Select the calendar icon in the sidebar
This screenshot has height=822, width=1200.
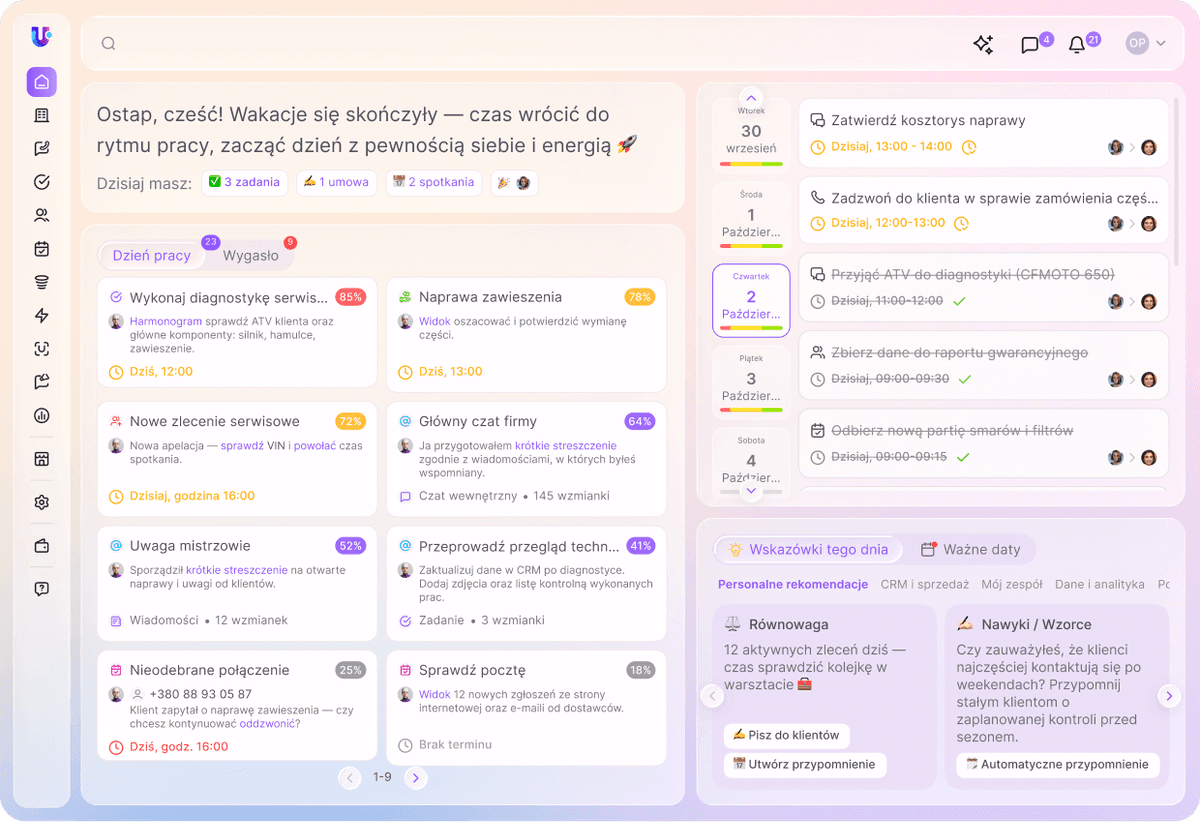tap(41, 248)
